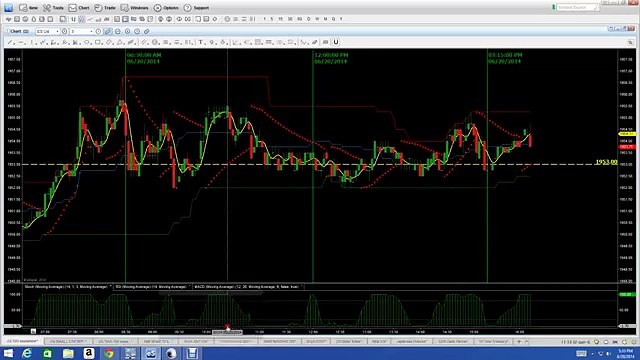Select the quarterly Q interval
The image size is (640, 360).
click(333, 19)
